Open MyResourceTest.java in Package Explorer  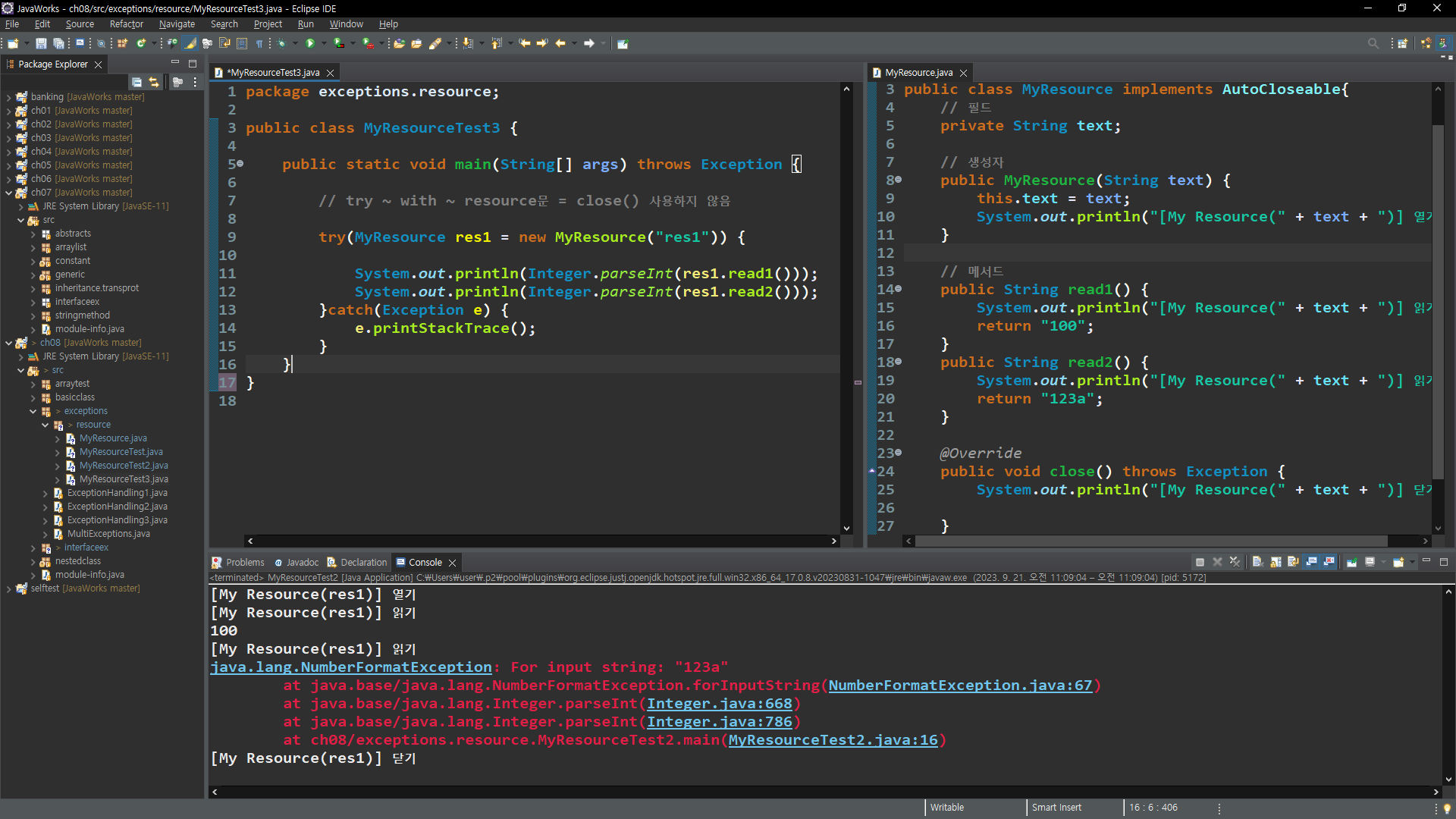(121, 452)
